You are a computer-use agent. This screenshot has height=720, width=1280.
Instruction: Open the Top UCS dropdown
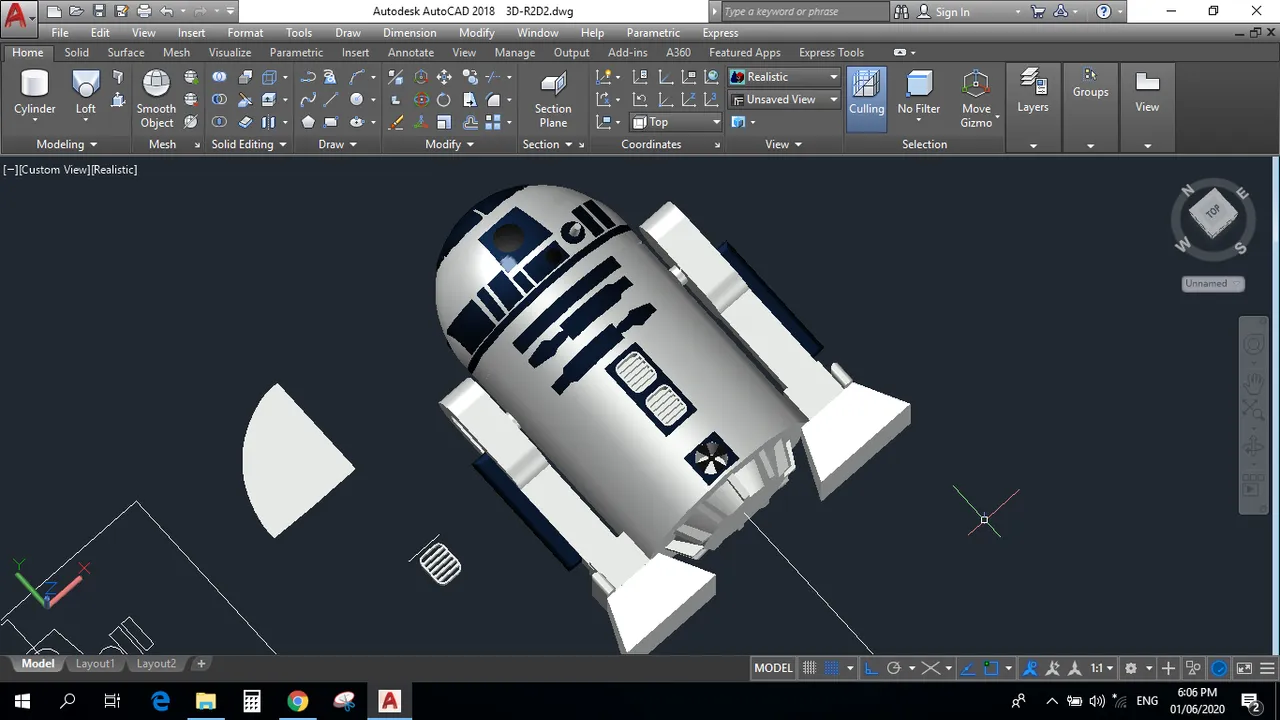click(x=676, y=122)
